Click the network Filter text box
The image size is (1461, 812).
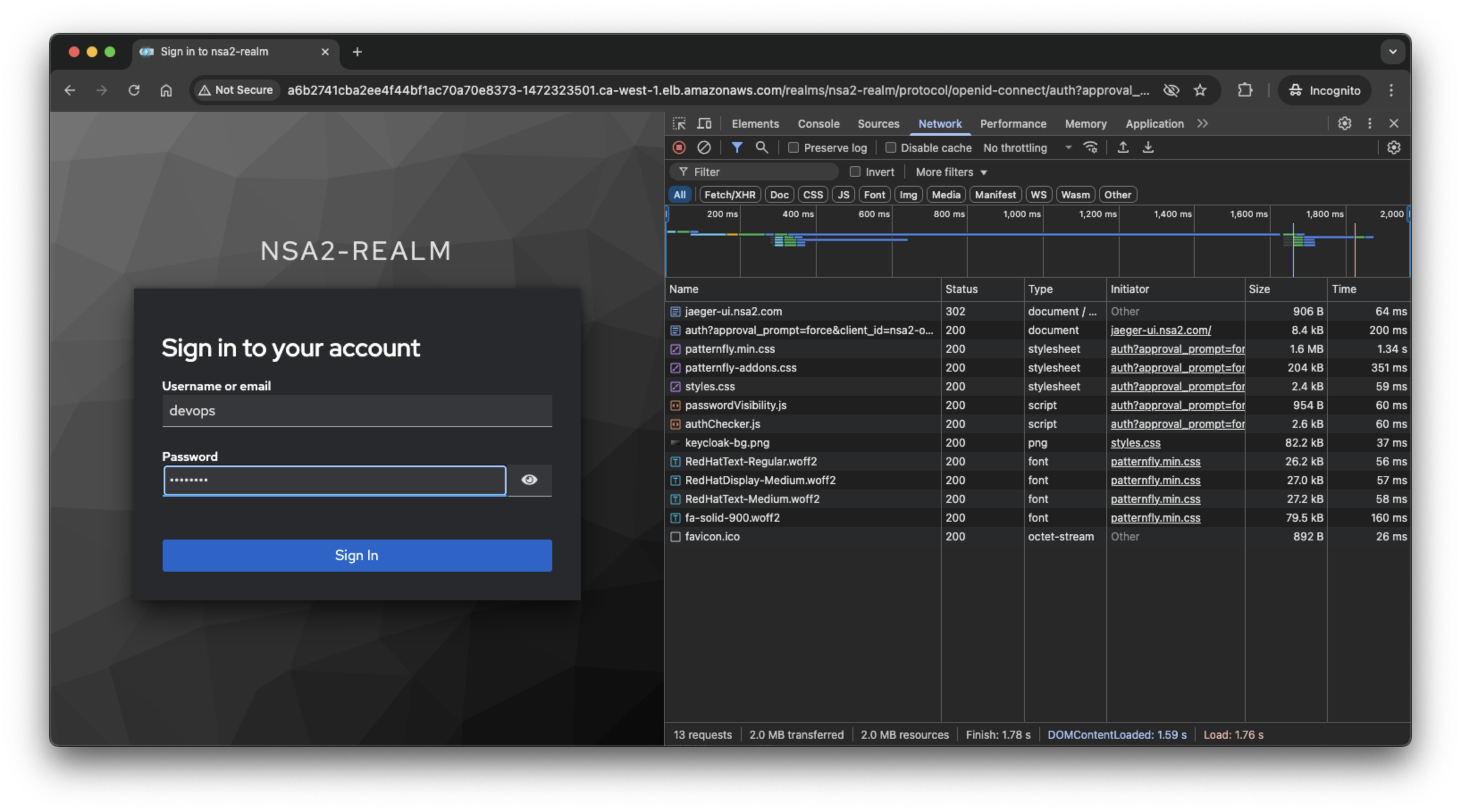pos(754,171)
